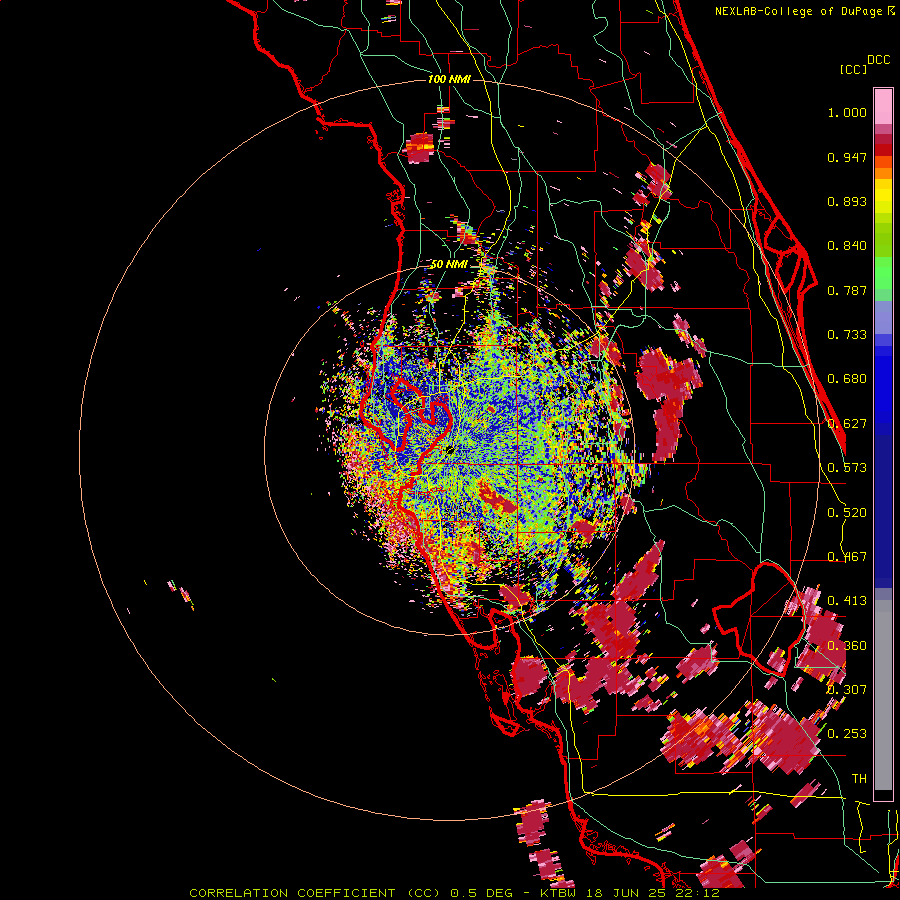Select the 1.000 legend value
This screenshot has height=900, width=900.
[x=847, y=112]
